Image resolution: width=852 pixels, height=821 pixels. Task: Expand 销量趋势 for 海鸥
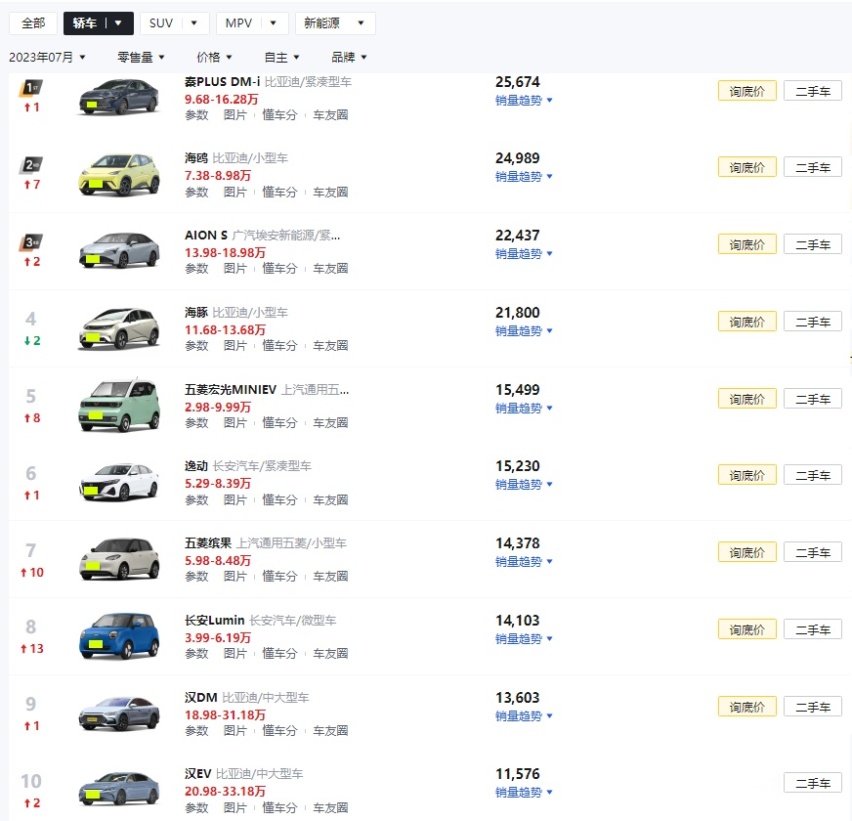(x=523, y=177)
